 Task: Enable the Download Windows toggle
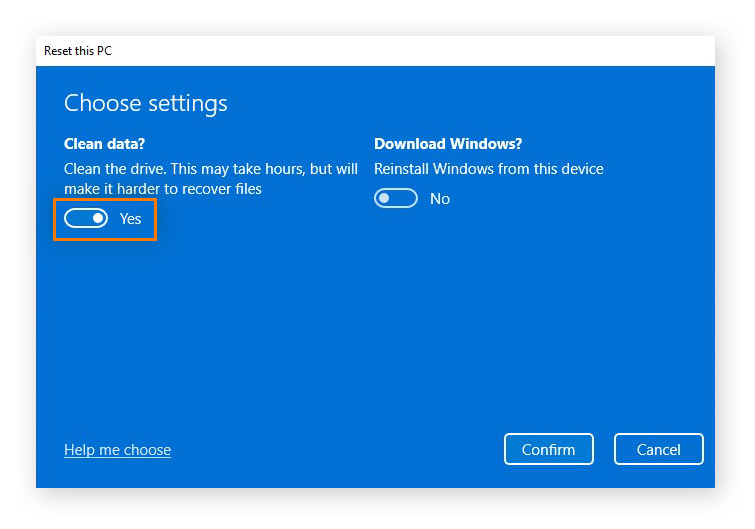[x=396, y=198]
